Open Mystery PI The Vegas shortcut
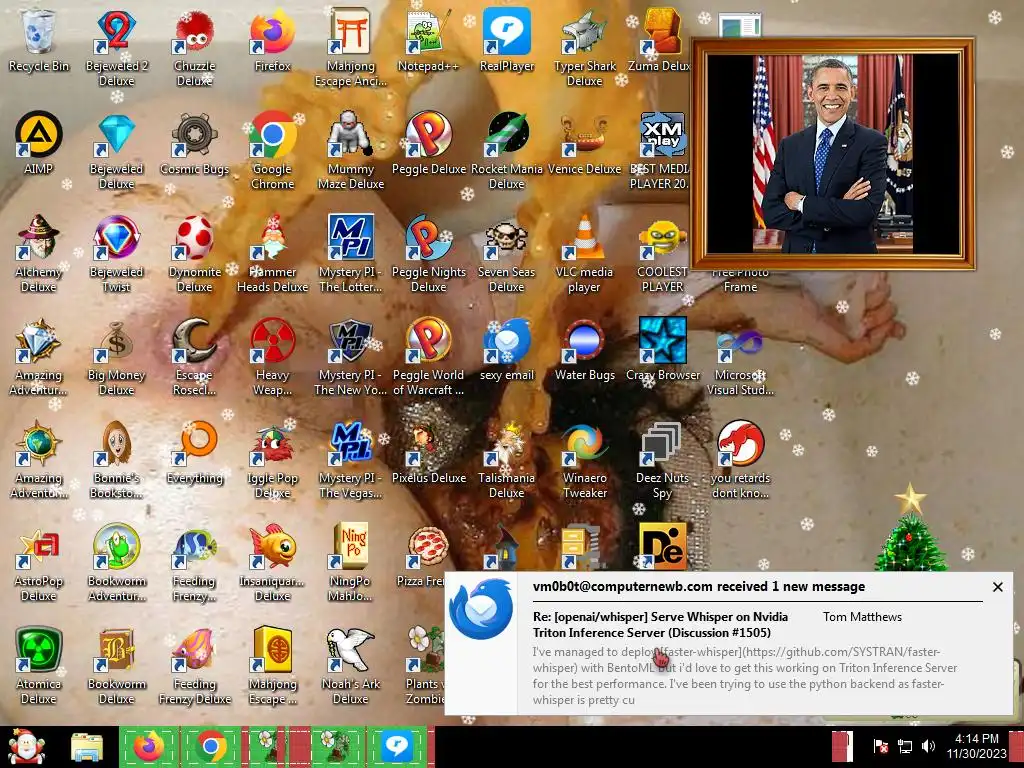1024x768 pixels. click(x=351, y=460)
